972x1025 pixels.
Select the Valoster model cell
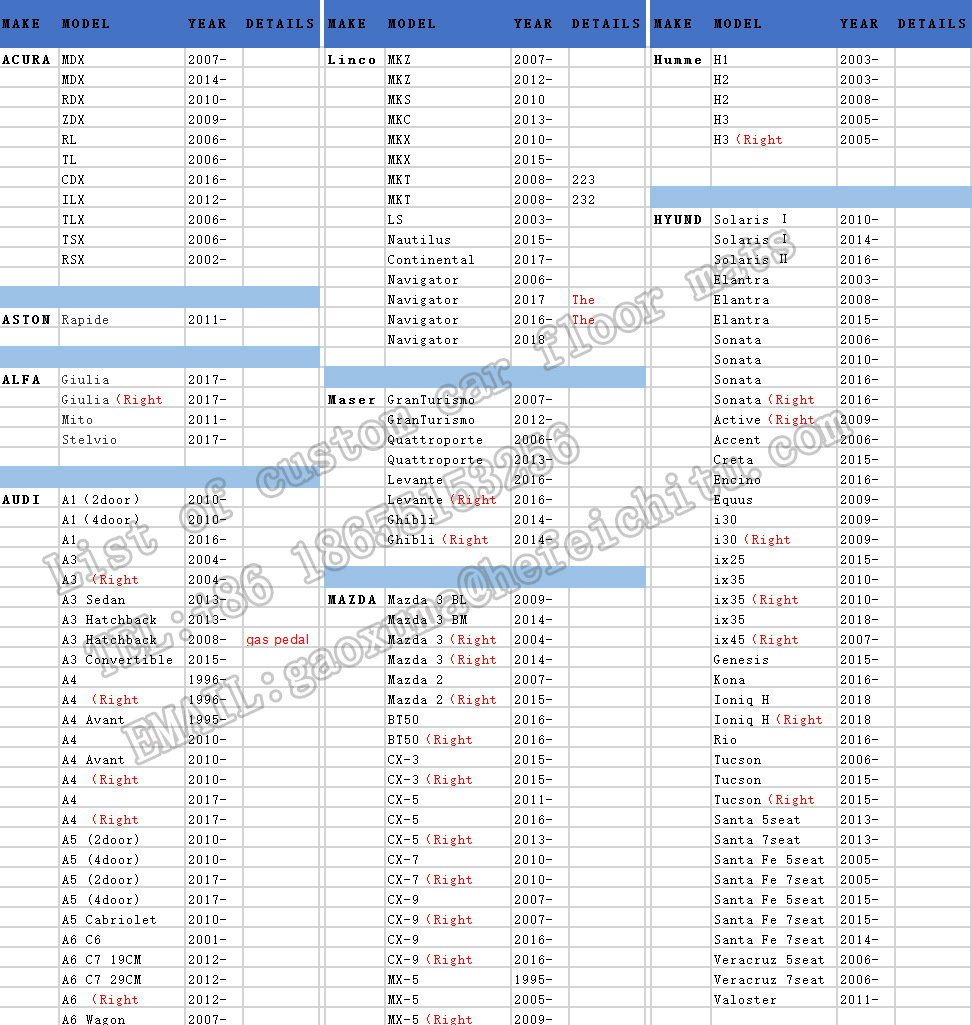[x=774, y=1000]
